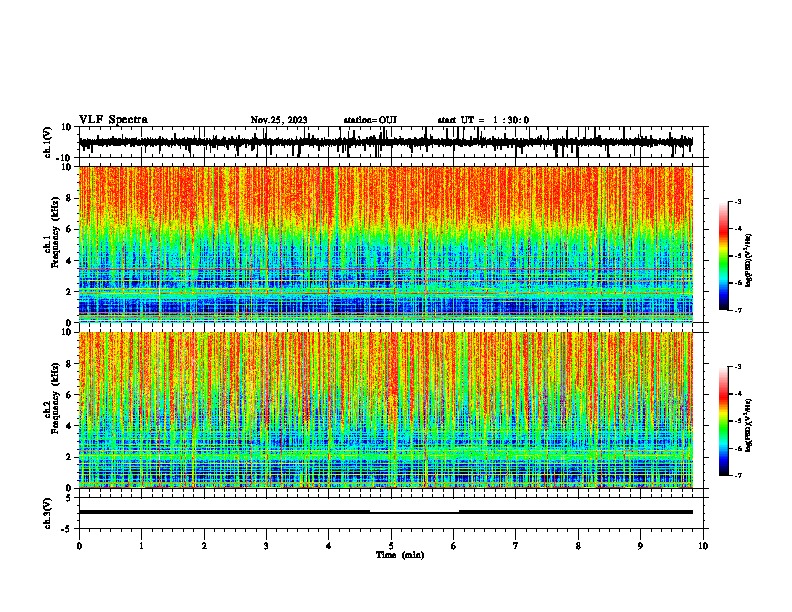Click the ch.1(V) waveform axis label

[x=49, y=142]
